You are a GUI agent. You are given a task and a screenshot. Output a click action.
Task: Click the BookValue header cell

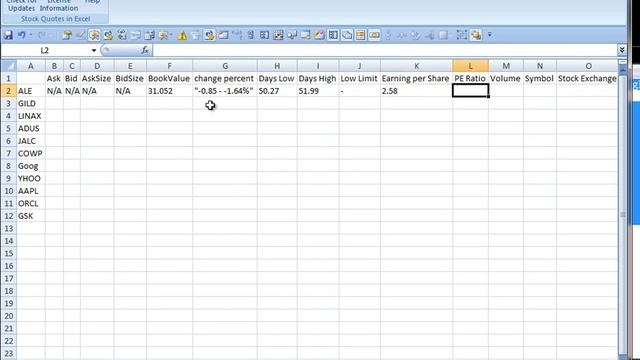point(169,78)
